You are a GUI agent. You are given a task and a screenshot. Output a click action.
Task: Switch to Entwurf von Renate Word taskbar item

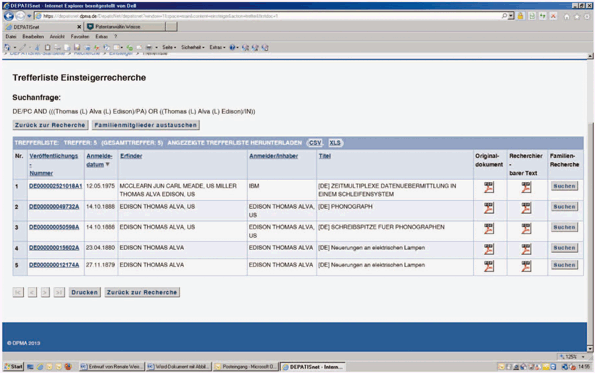112,367
